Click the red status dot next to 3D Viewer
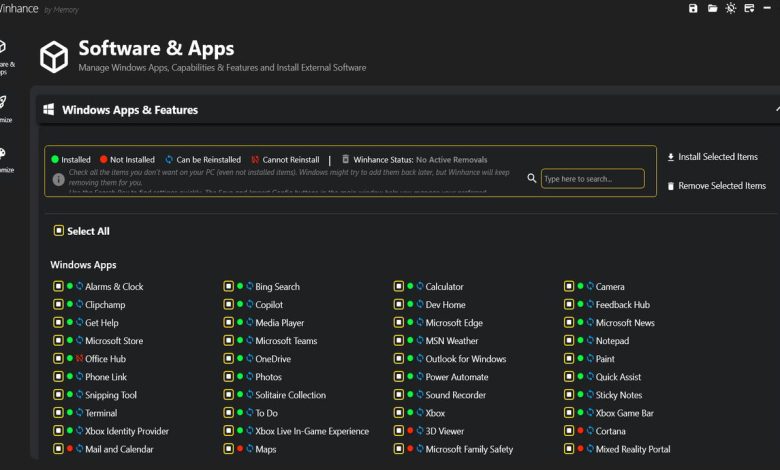The width and height of the screenshot is (780, 470). pyautogui.click(x=410, y=431)
